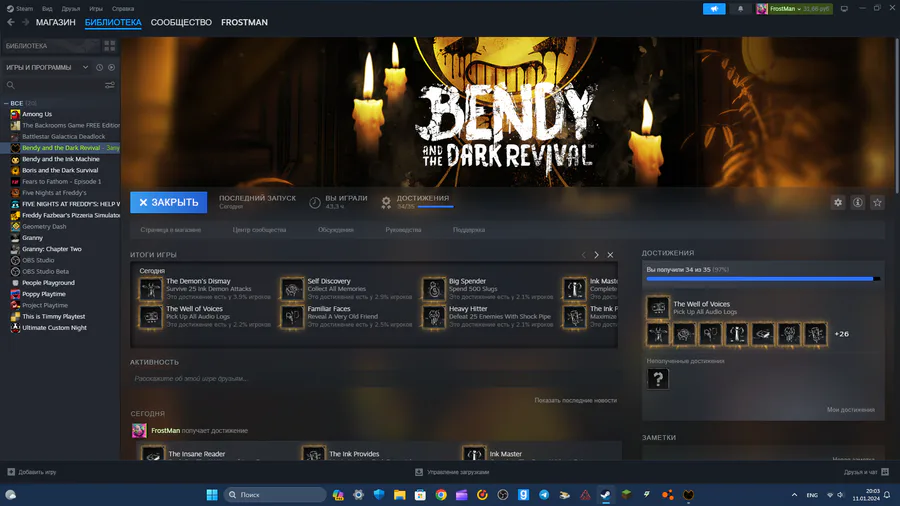Image resolution: width=900 pixels, height=506 pixels.
Task: Open Telegram from the taskbar
Action: (x=544, y=495)
